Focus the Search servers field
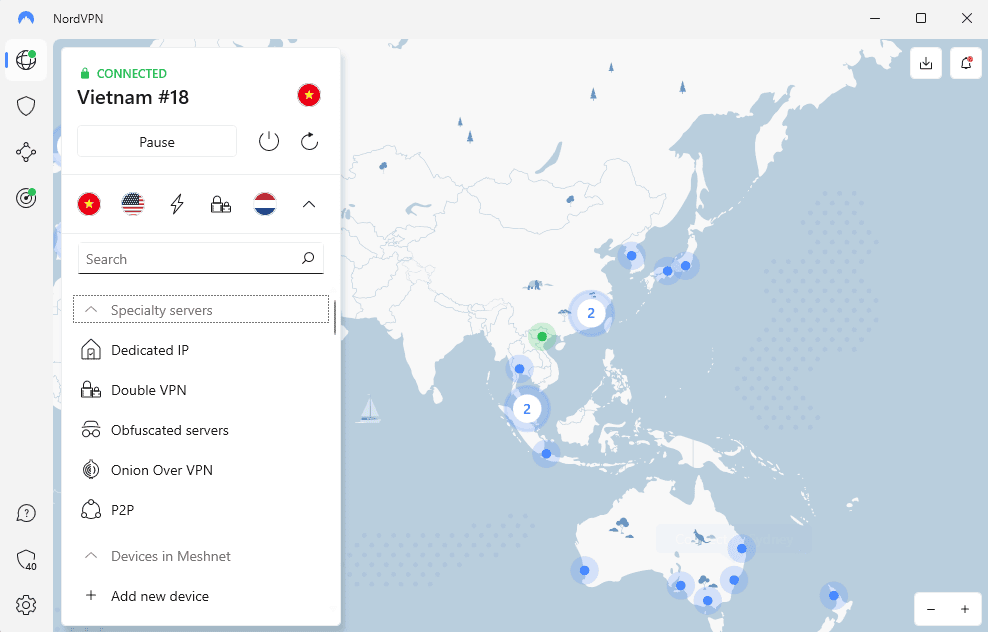This screenshot has height=632, width=988. pyautogui.click(x=201, y=258)
